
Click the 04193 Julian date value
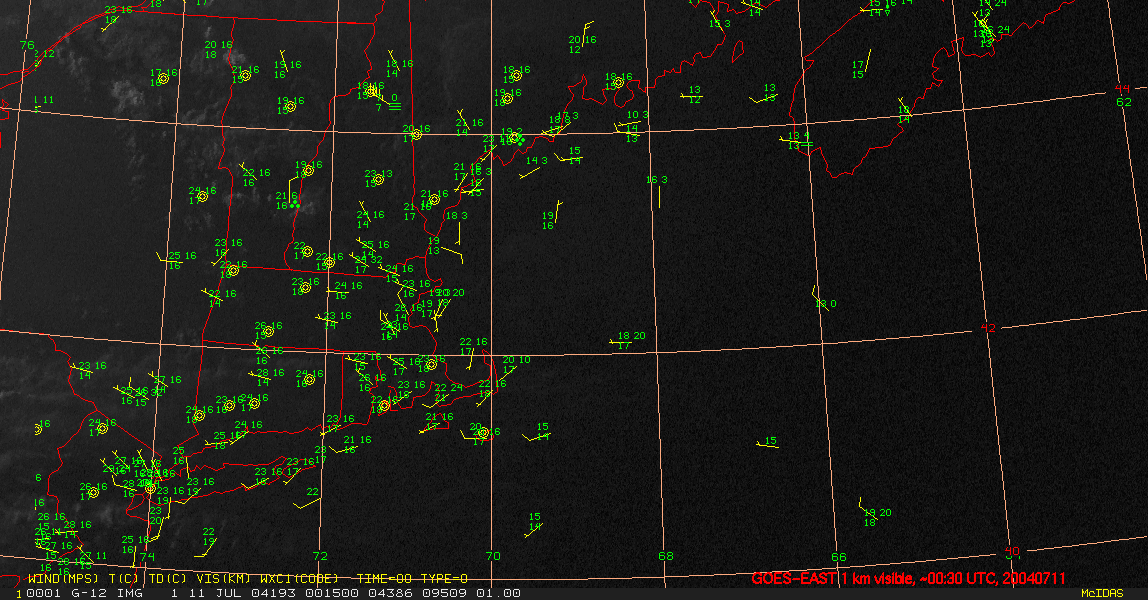click(272, 593)
